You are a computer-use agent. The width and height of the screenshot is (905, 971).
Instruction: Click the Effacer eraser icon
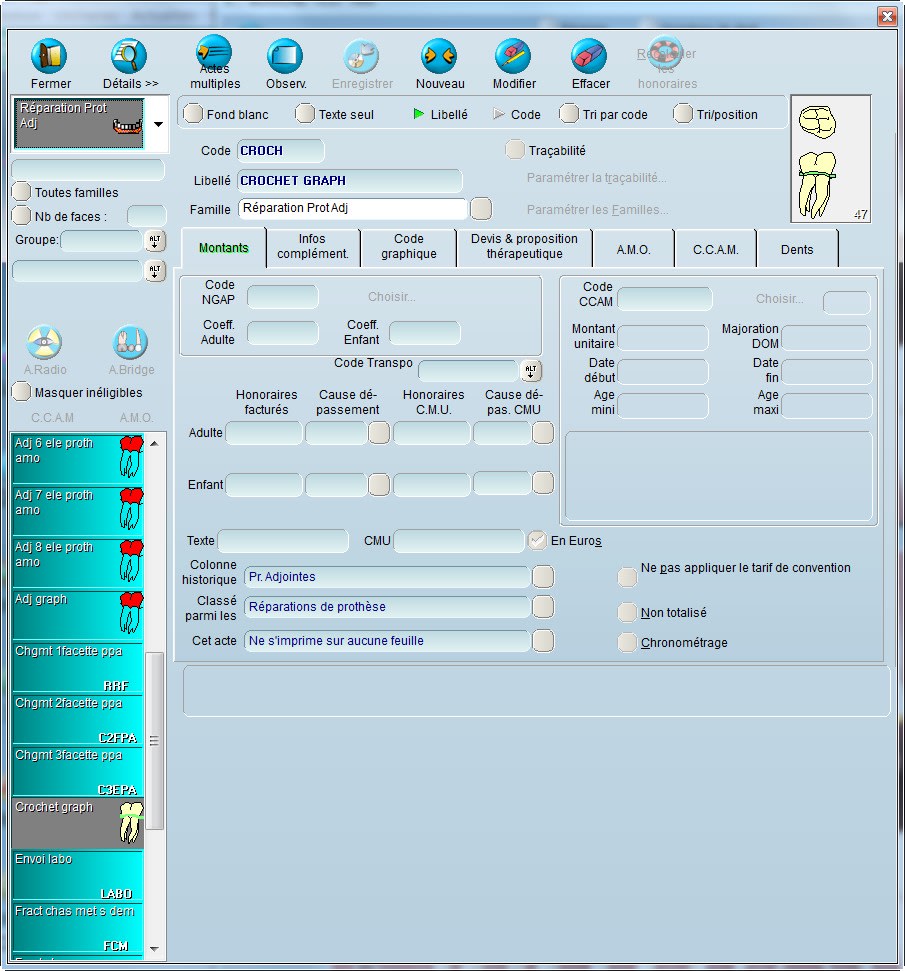589,56
